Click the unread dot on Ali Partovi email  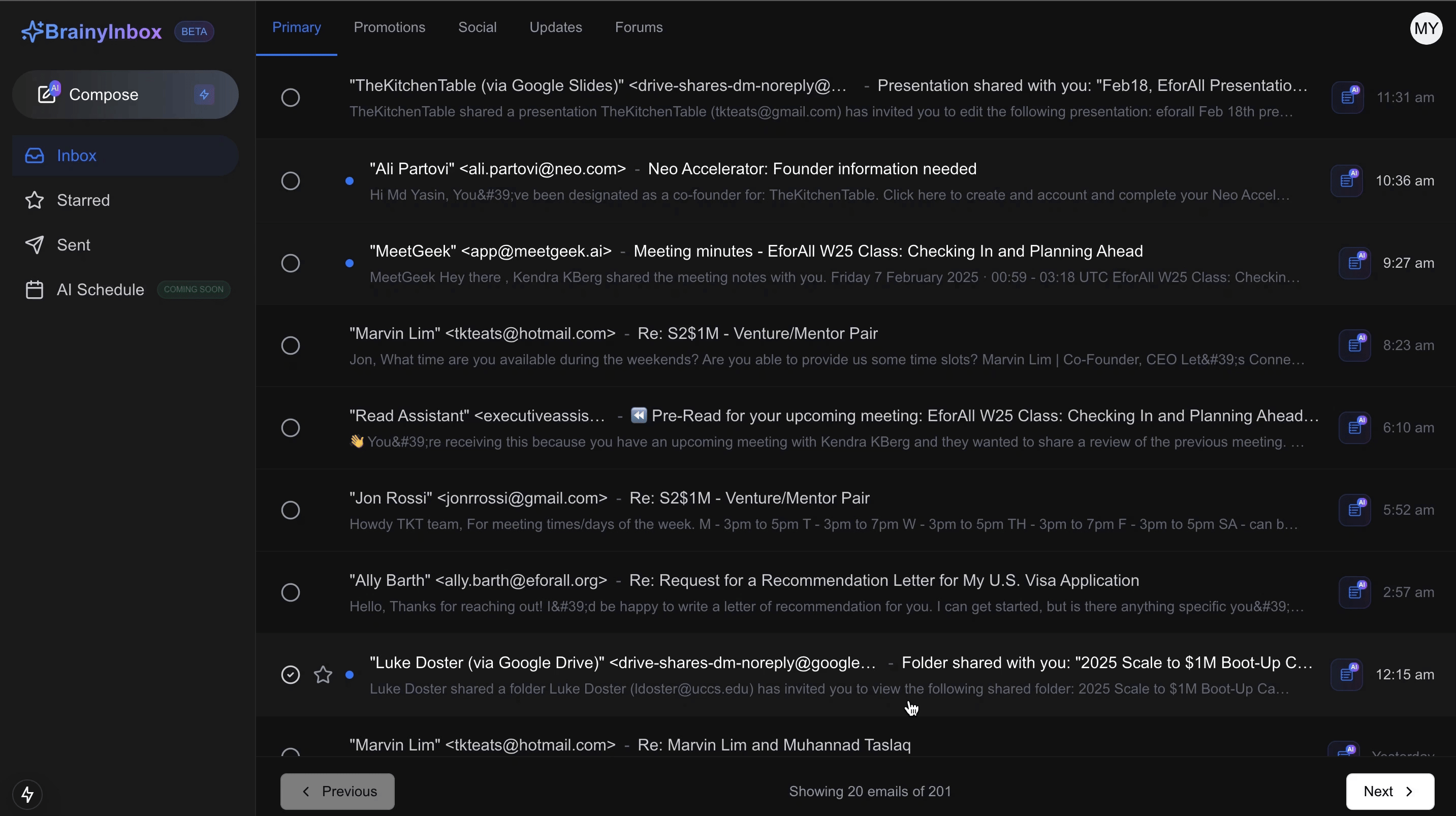pyautogui.click(x=350, y=181)
